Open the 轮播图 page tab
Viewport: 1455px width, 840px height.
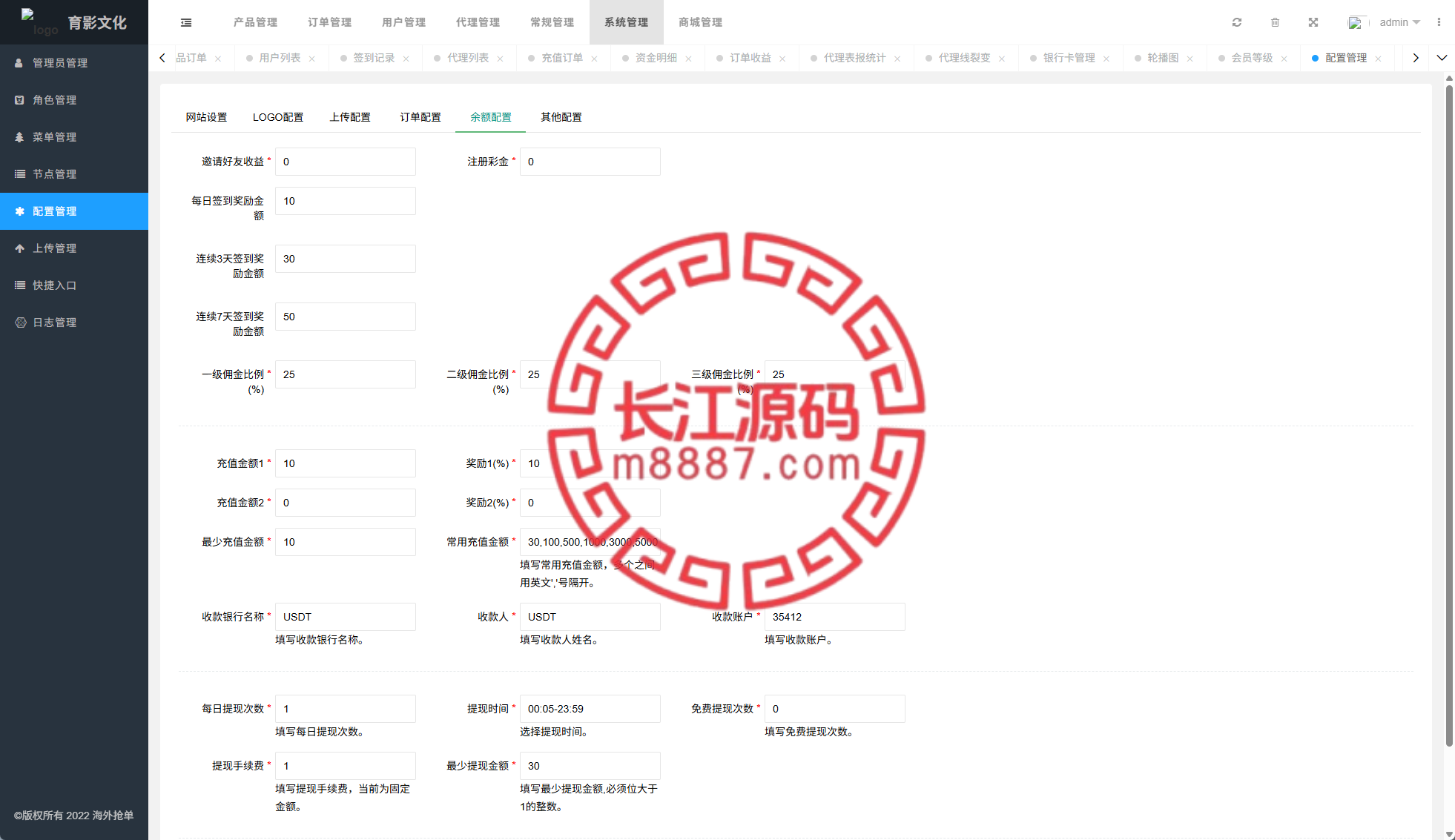pyautogui.click(x=1163, y=58)
